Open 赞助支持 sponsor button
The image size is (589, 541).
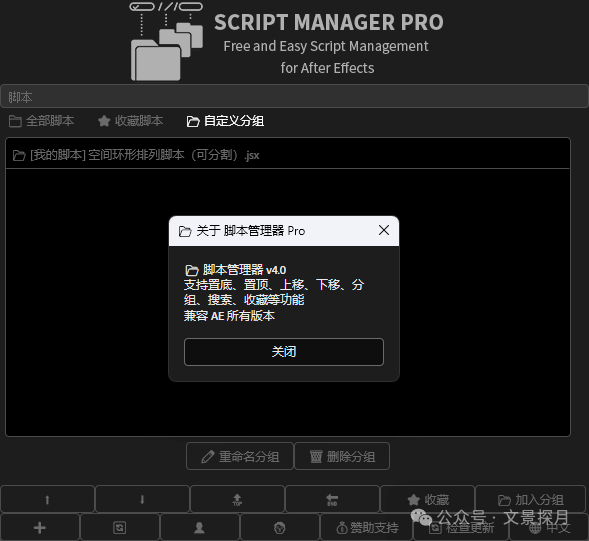pos(367,527)
